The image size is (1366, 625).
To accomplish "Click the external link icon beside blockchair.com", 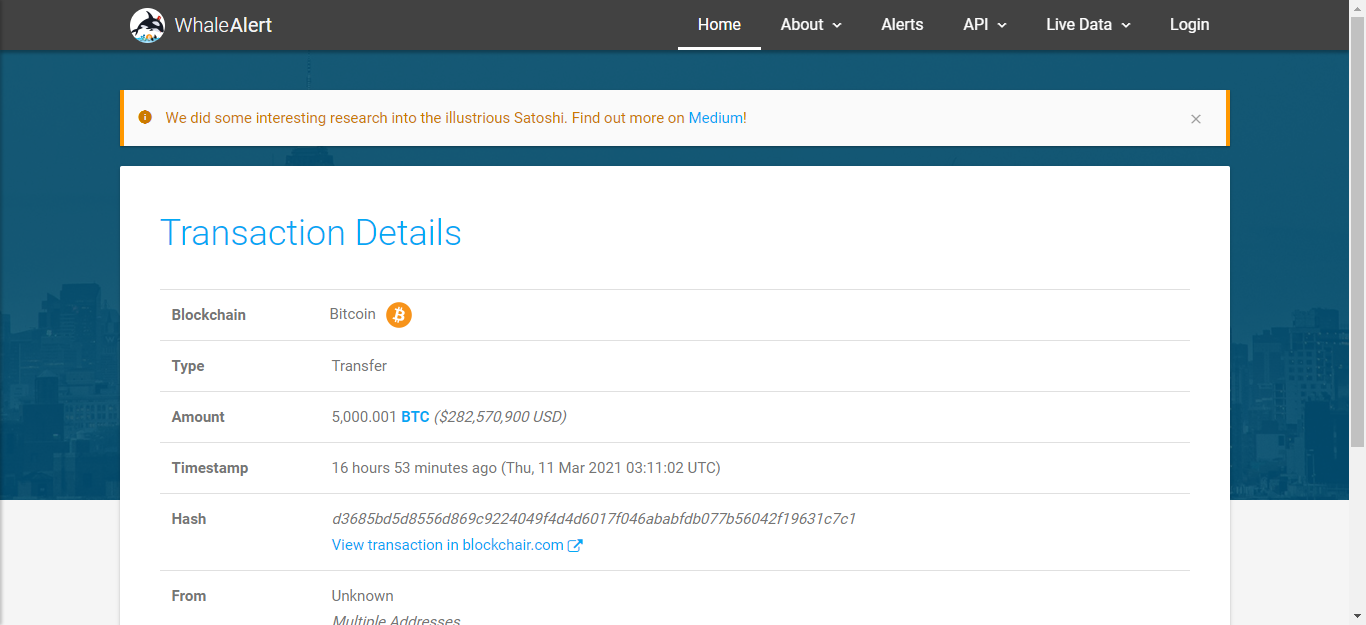I will (x=575, y=546).
